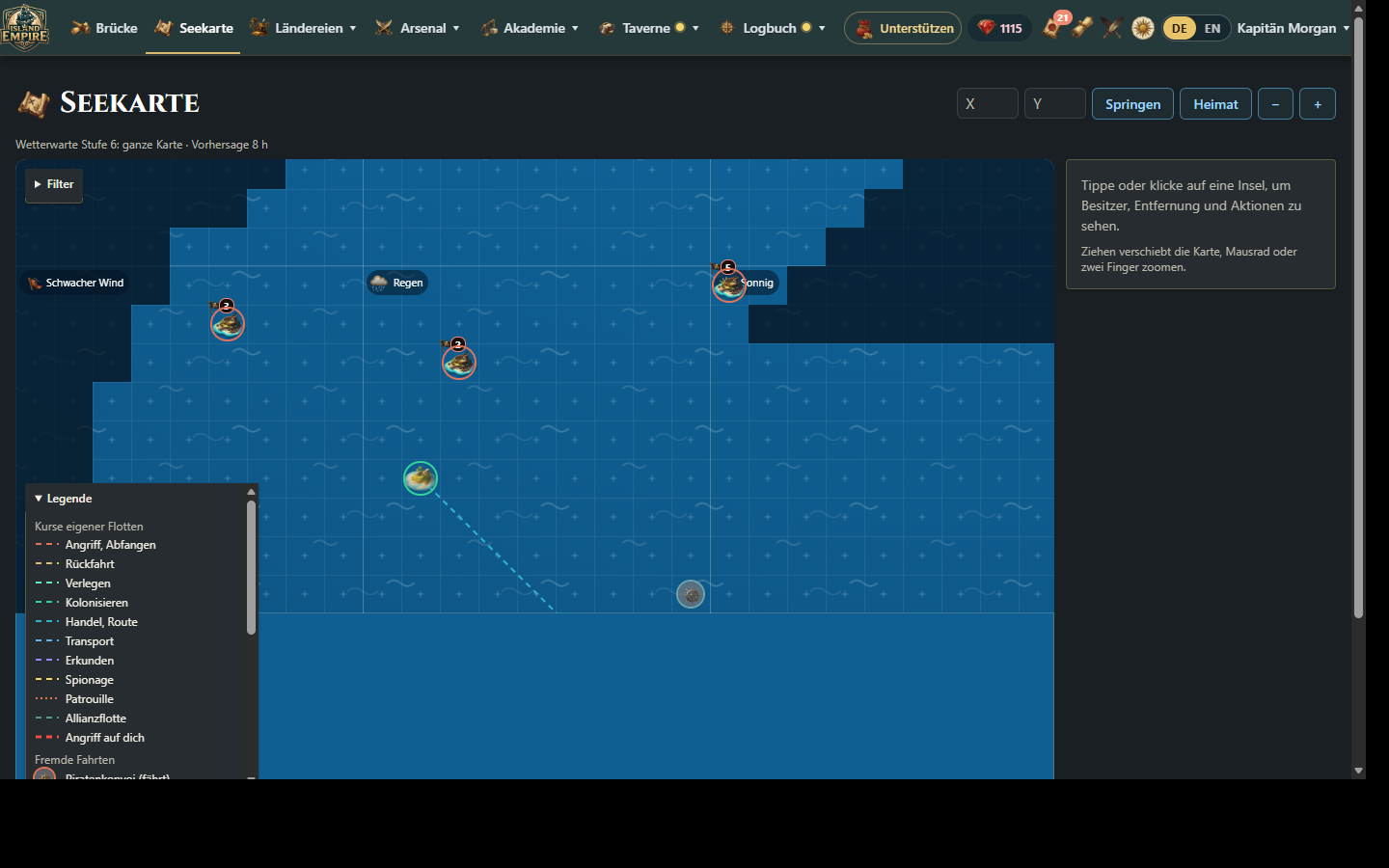Select the Seekarte nav tab

tap(193, 28)
